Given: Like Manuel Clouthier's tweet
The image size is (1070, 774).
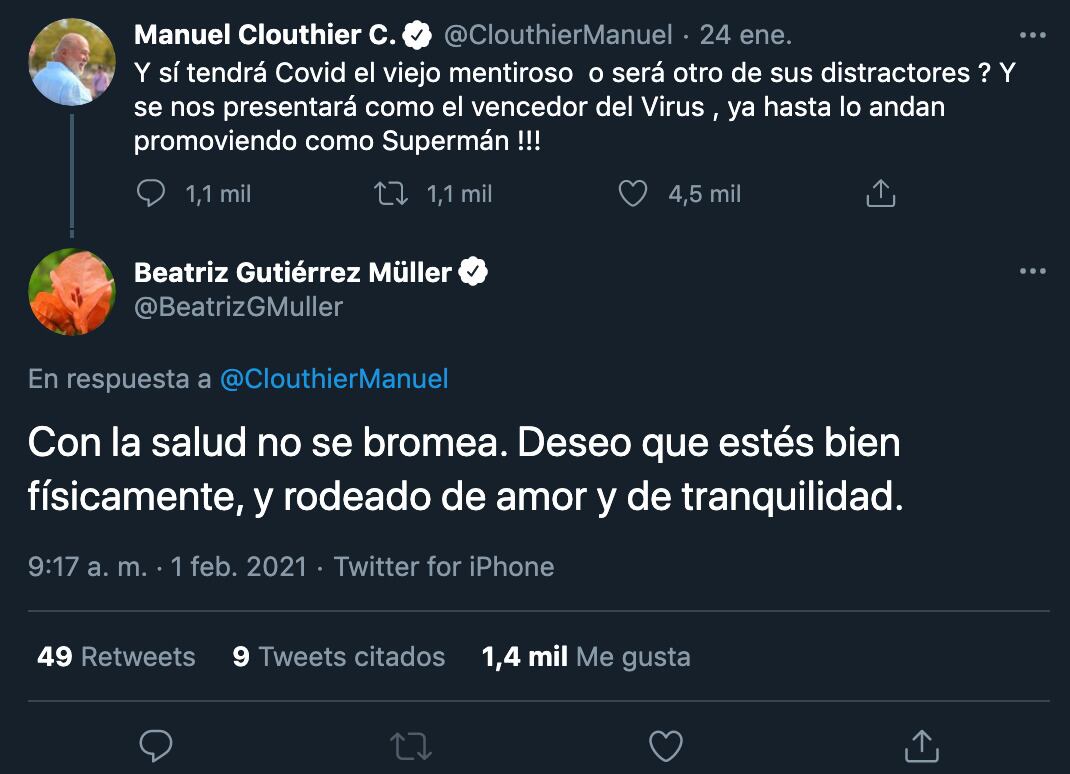Looking at the screenshot, I should [x=632, y=193].
